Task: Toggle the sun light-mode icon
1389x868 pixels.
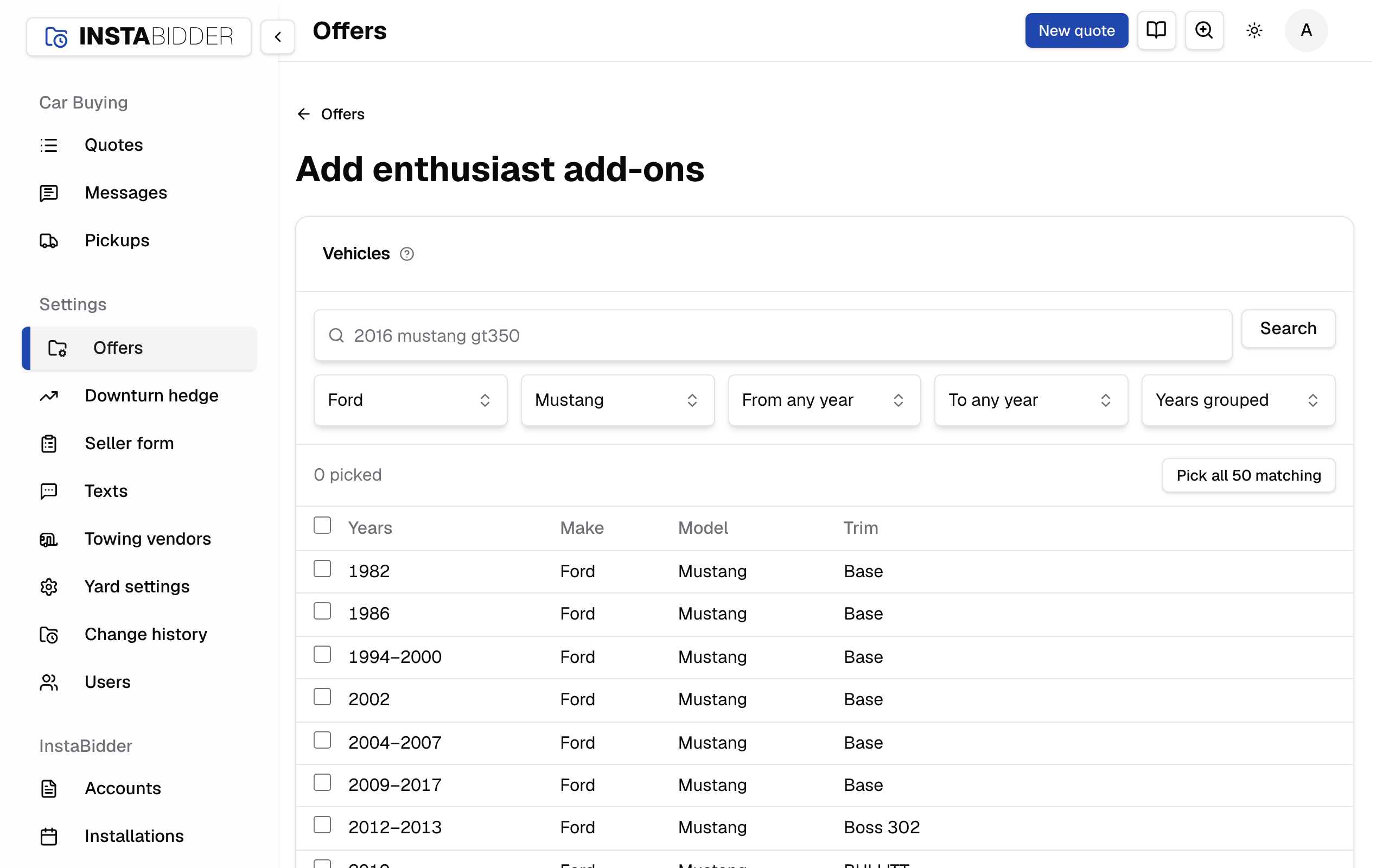Action: (x=1254, y=30)
